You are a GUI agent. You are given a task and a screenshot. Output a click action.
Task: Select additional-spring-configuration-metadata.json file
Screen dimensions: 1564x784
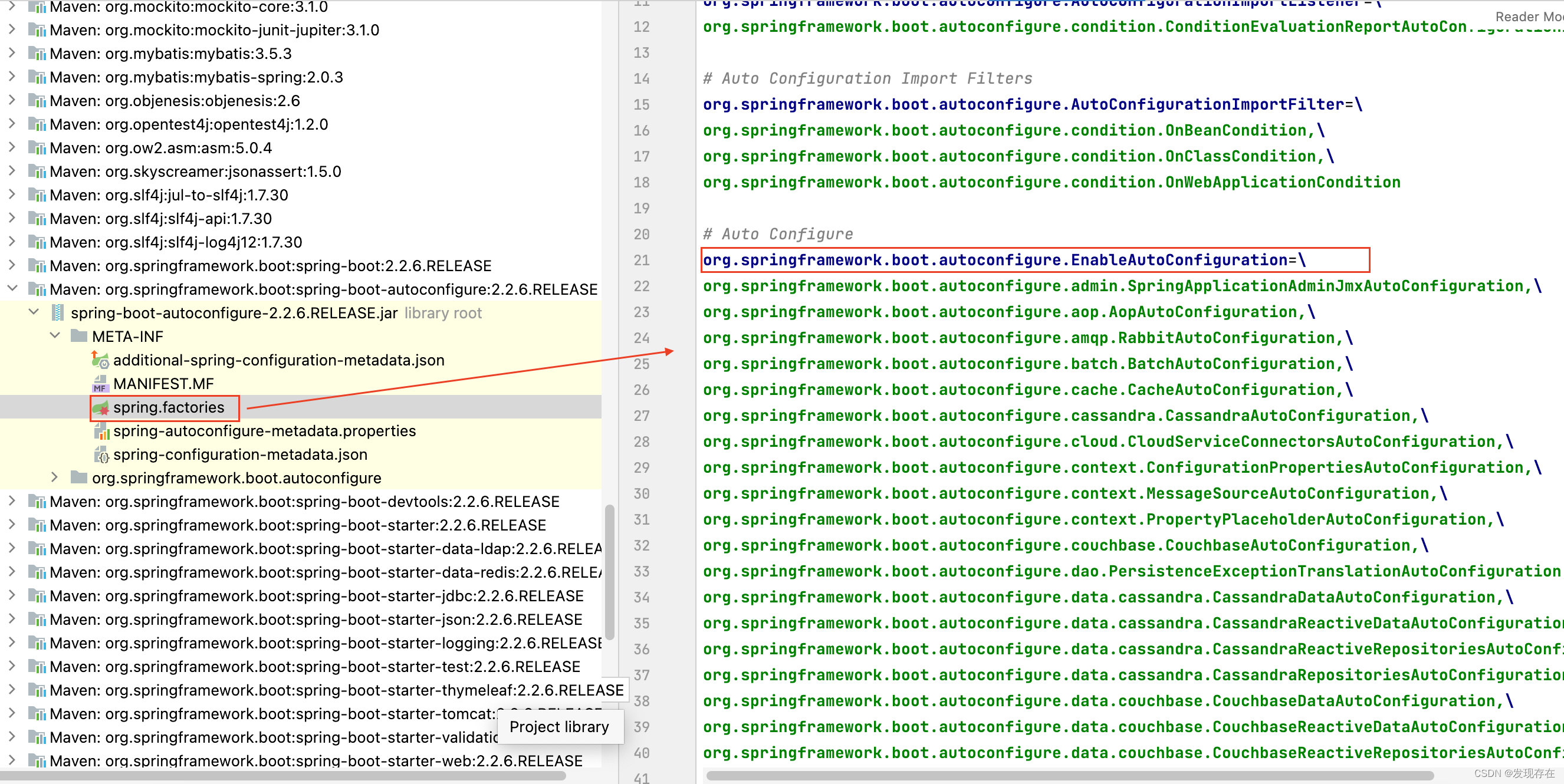[279, 360]
